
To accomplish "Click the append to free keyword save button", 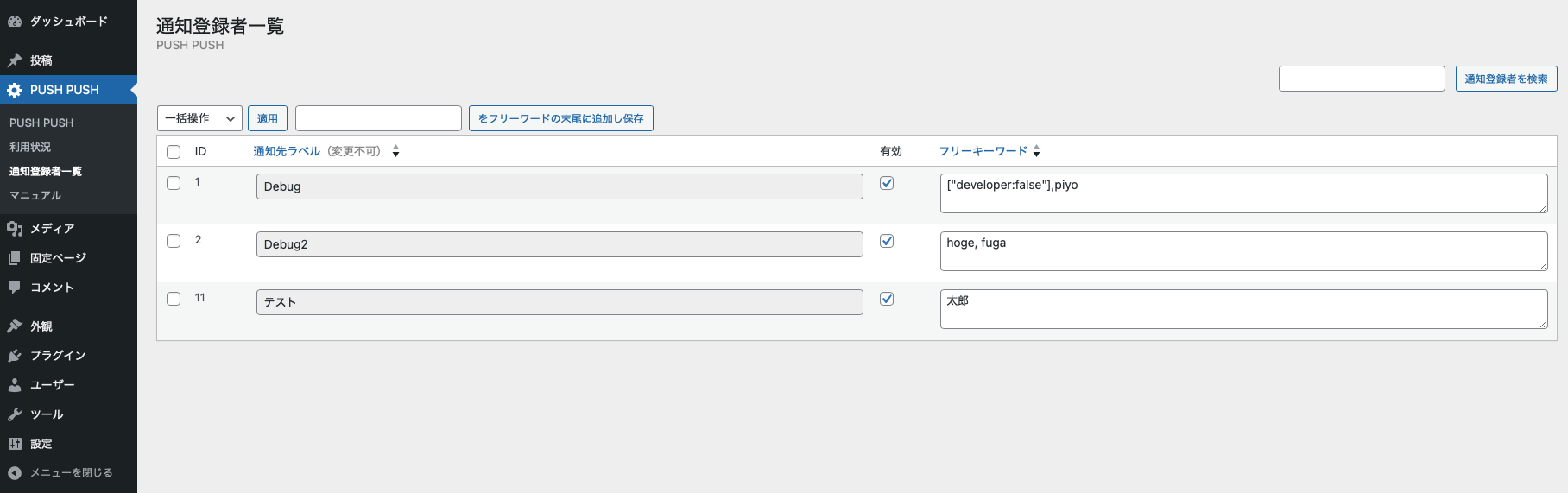I will (x=560, y=118).
